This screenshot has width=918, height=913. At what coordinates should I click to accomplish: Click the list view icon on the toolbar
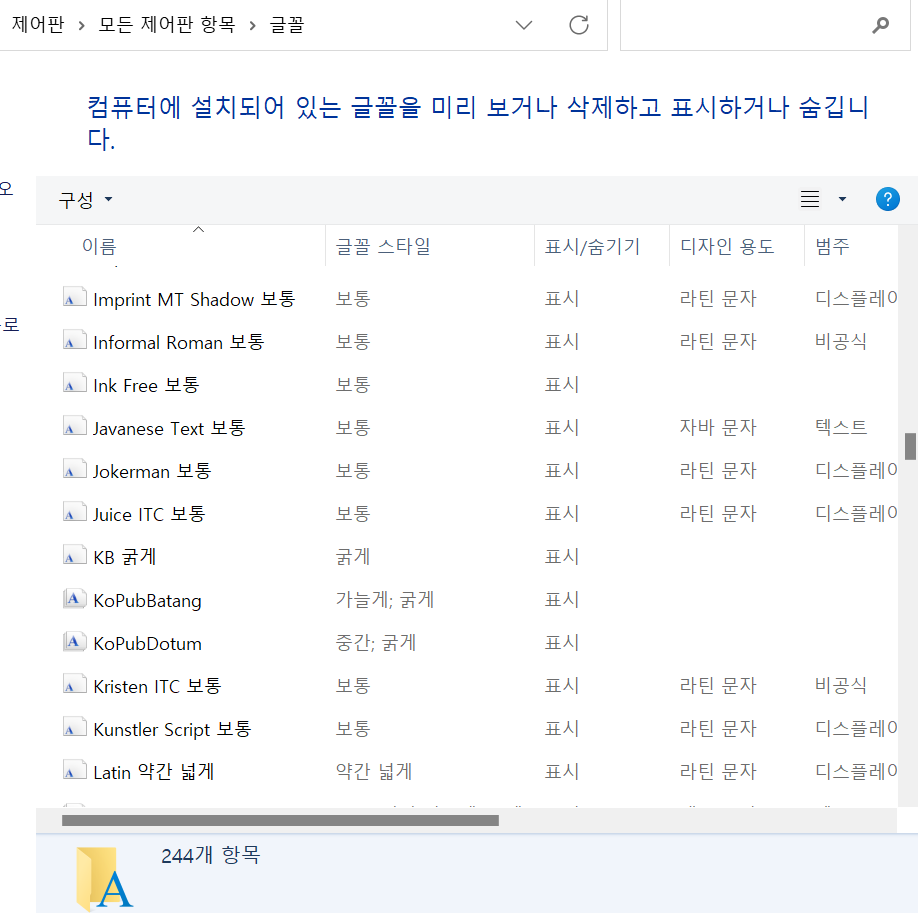tap(808, 198)
